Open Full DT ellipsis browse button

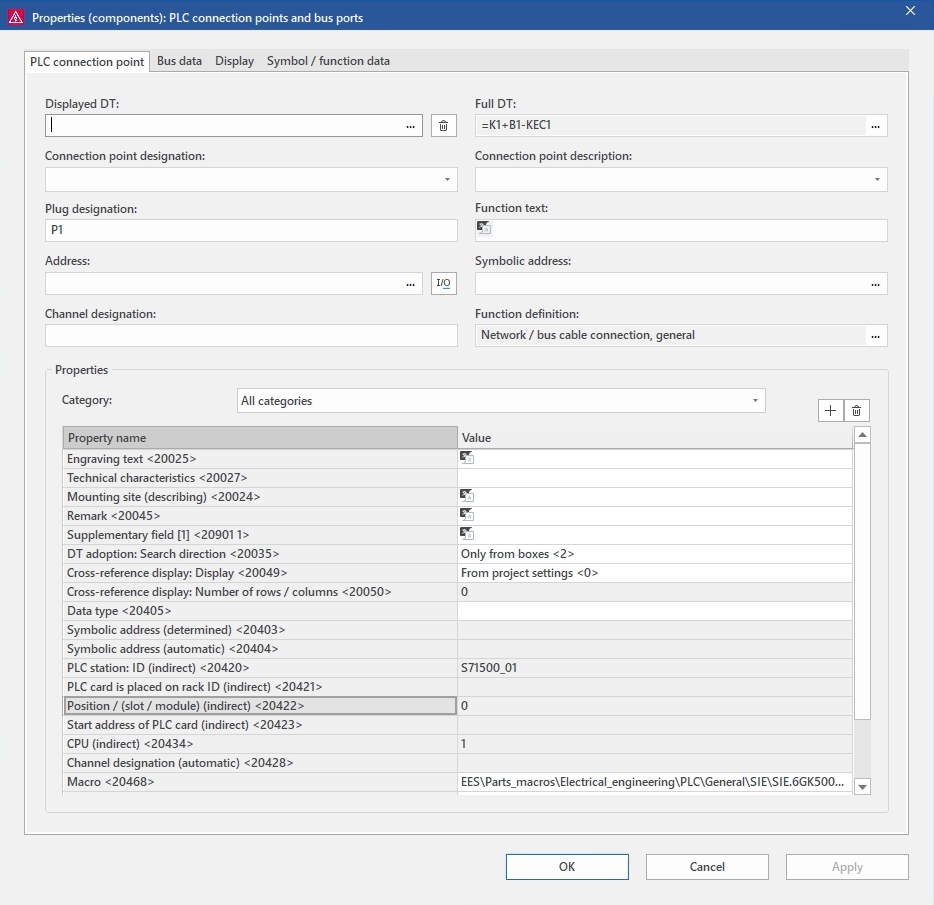tap(876, 126)
